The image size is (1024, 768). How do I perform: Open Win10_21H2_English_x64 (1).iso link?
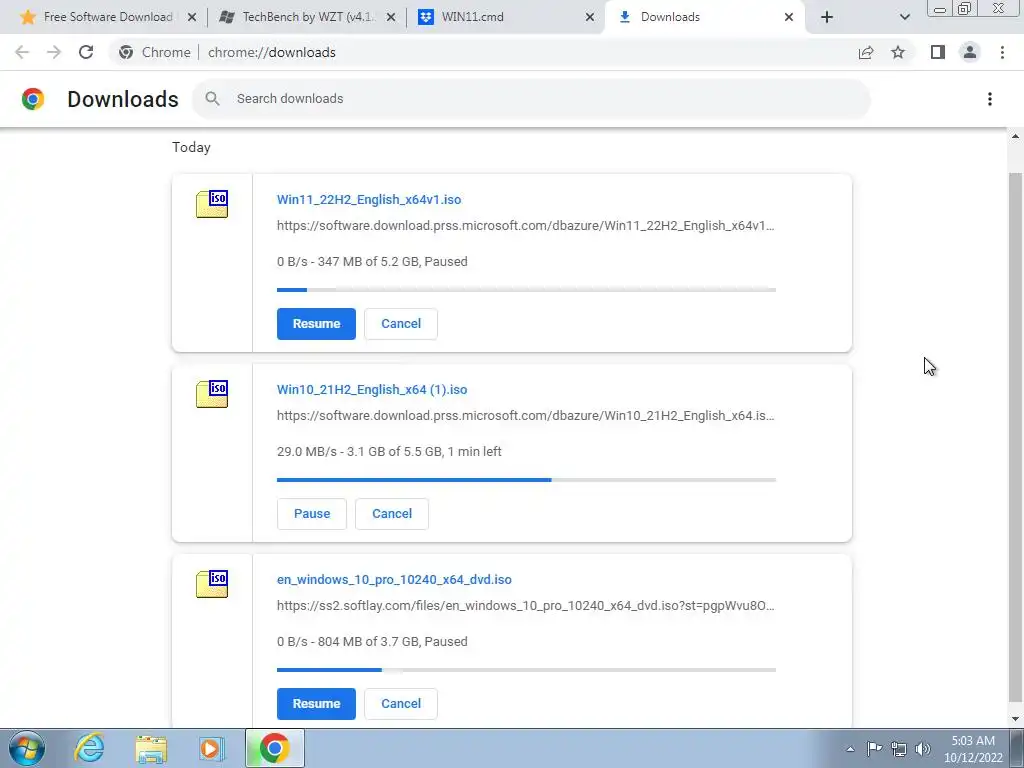pos(372,390)
